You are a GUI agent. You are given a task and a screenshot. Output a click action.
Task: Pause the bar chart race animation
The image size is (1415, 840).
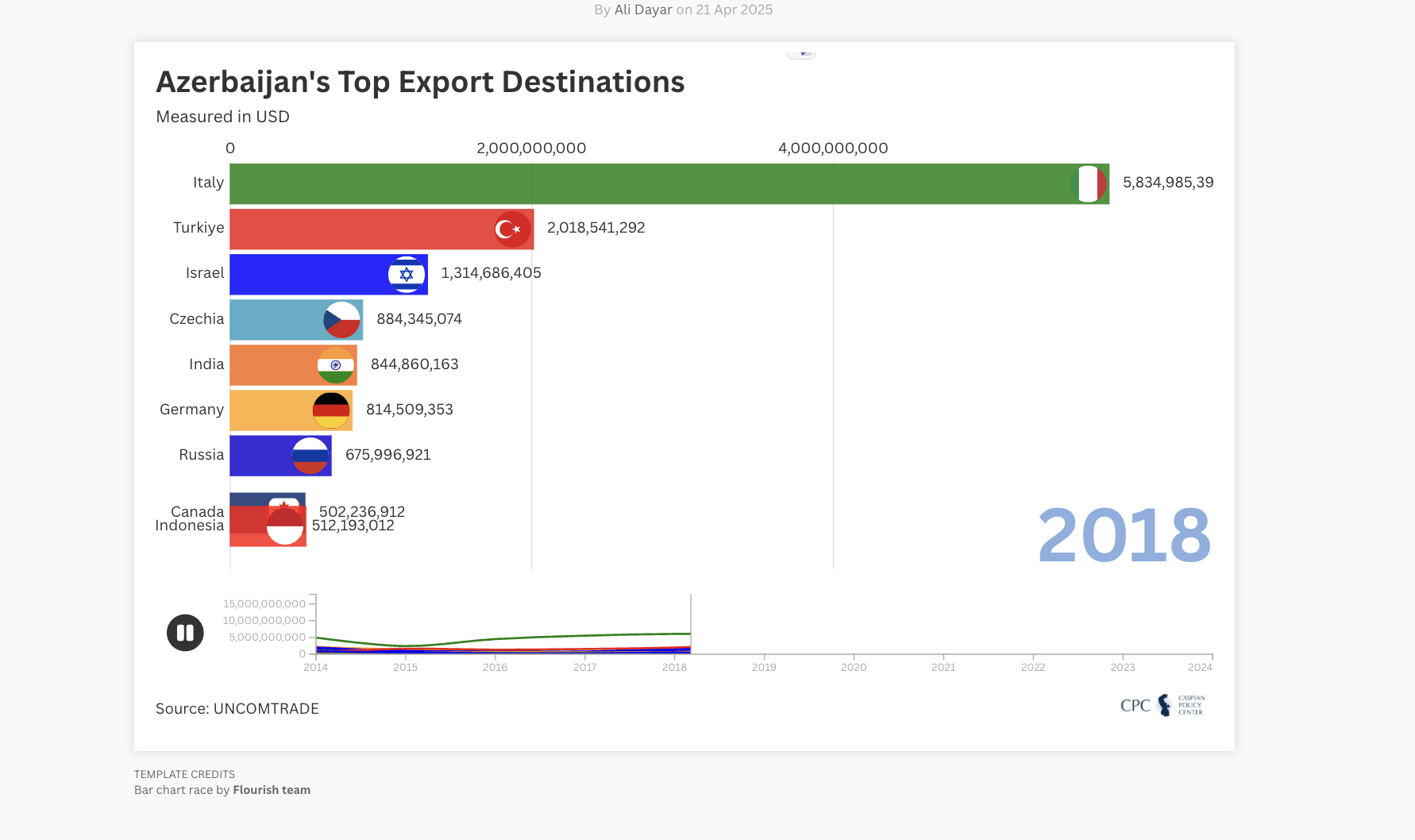185,632
